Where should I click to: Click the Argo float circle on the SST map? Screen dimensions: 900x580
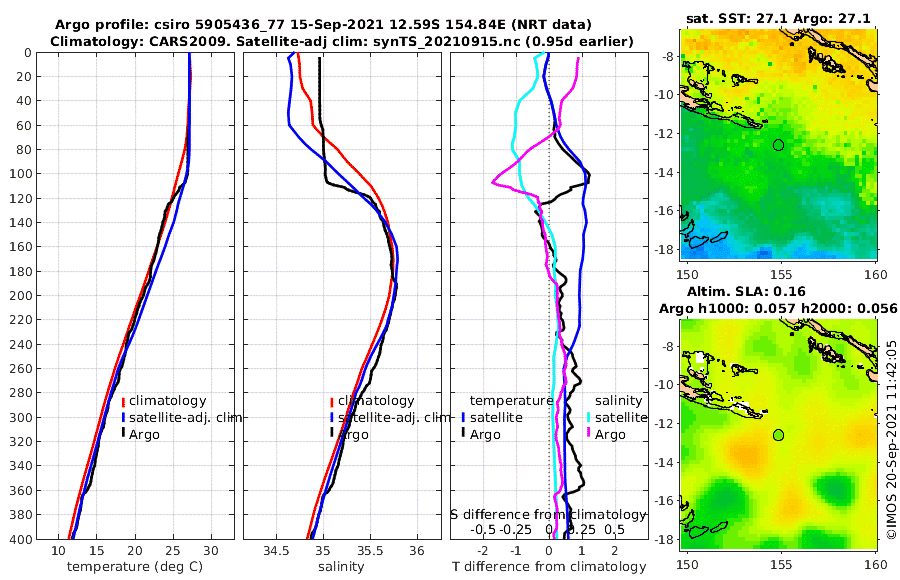point(778,145)
